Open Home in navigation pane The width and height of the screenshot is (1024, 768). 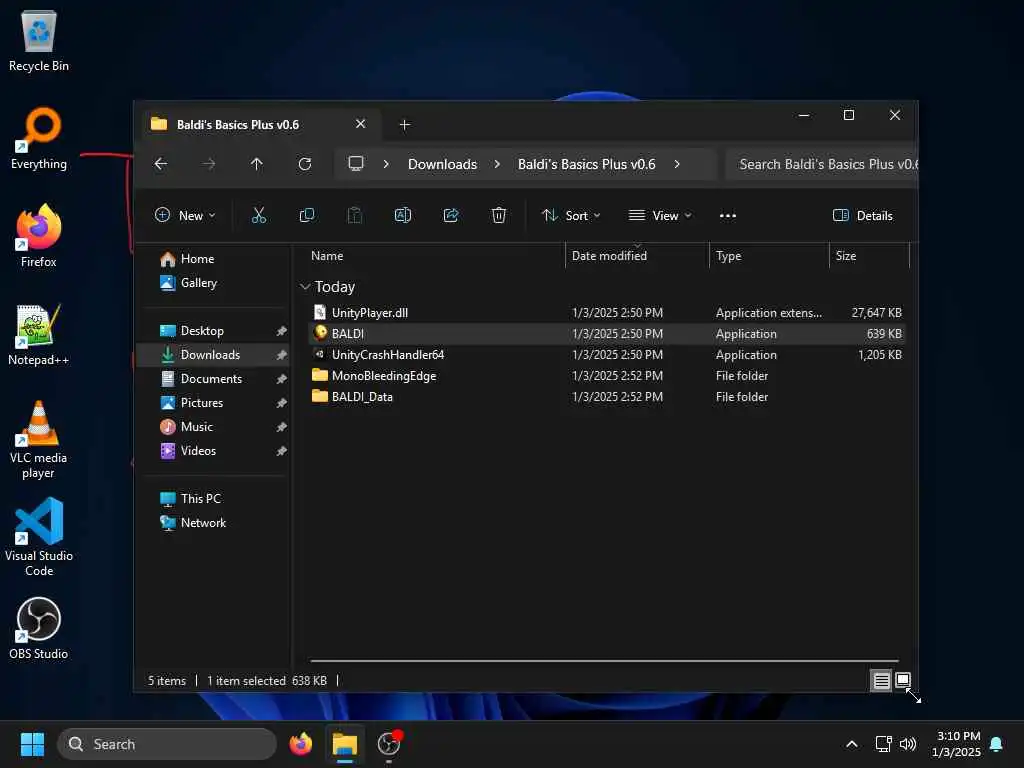[197, 259]
